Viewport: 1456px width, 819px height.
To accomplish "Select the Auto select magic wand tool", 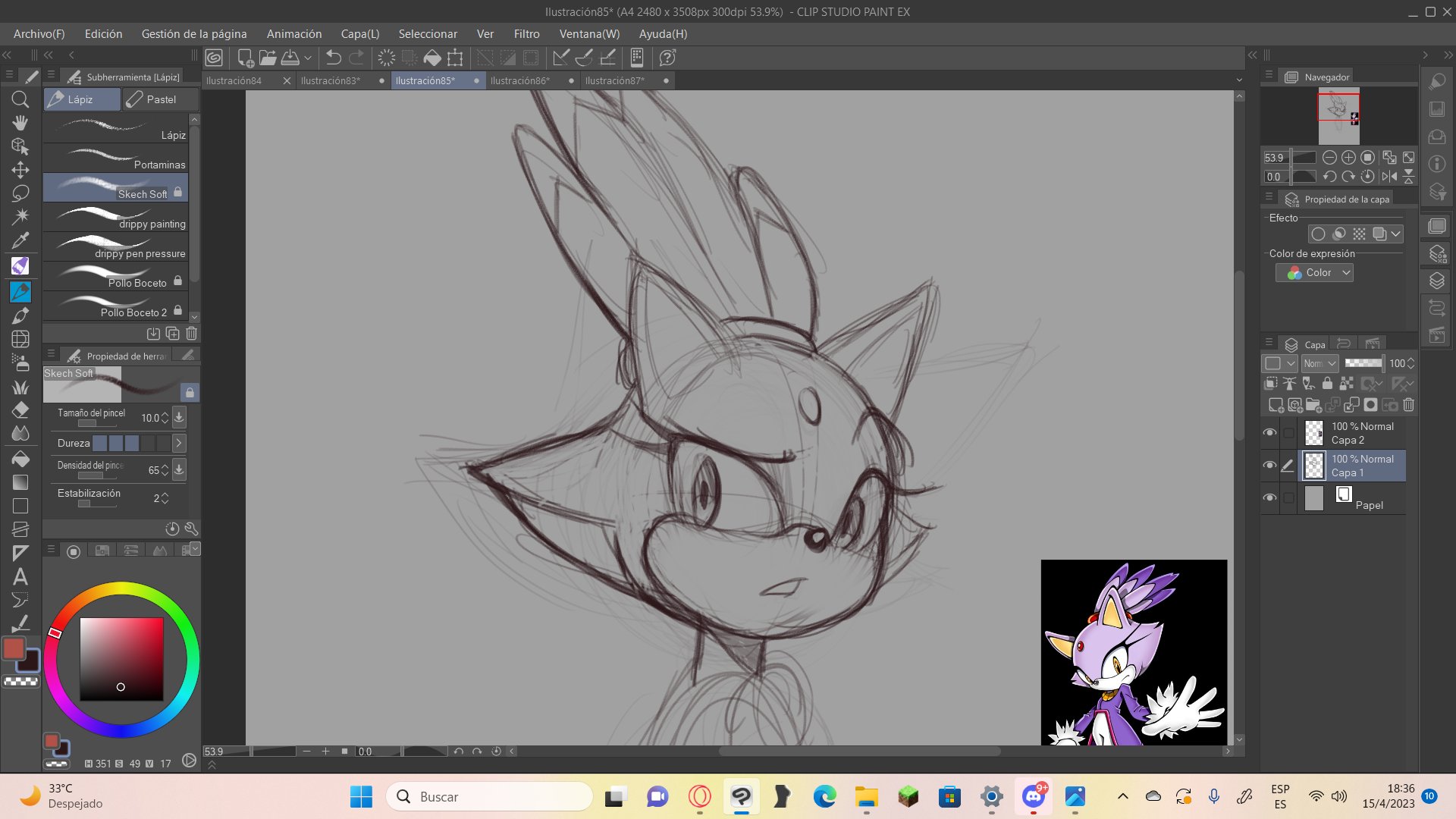I will point(20,217).
